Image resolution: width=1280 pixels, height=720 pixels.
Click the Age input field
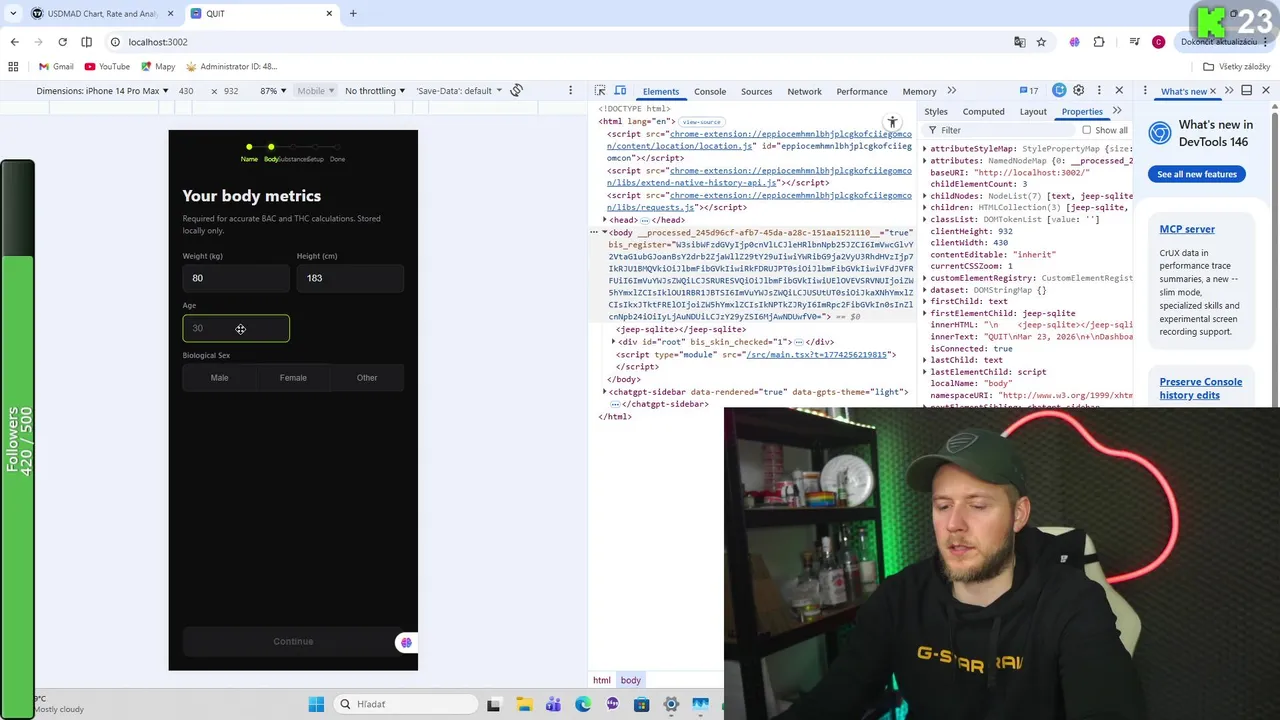(236, 328)
